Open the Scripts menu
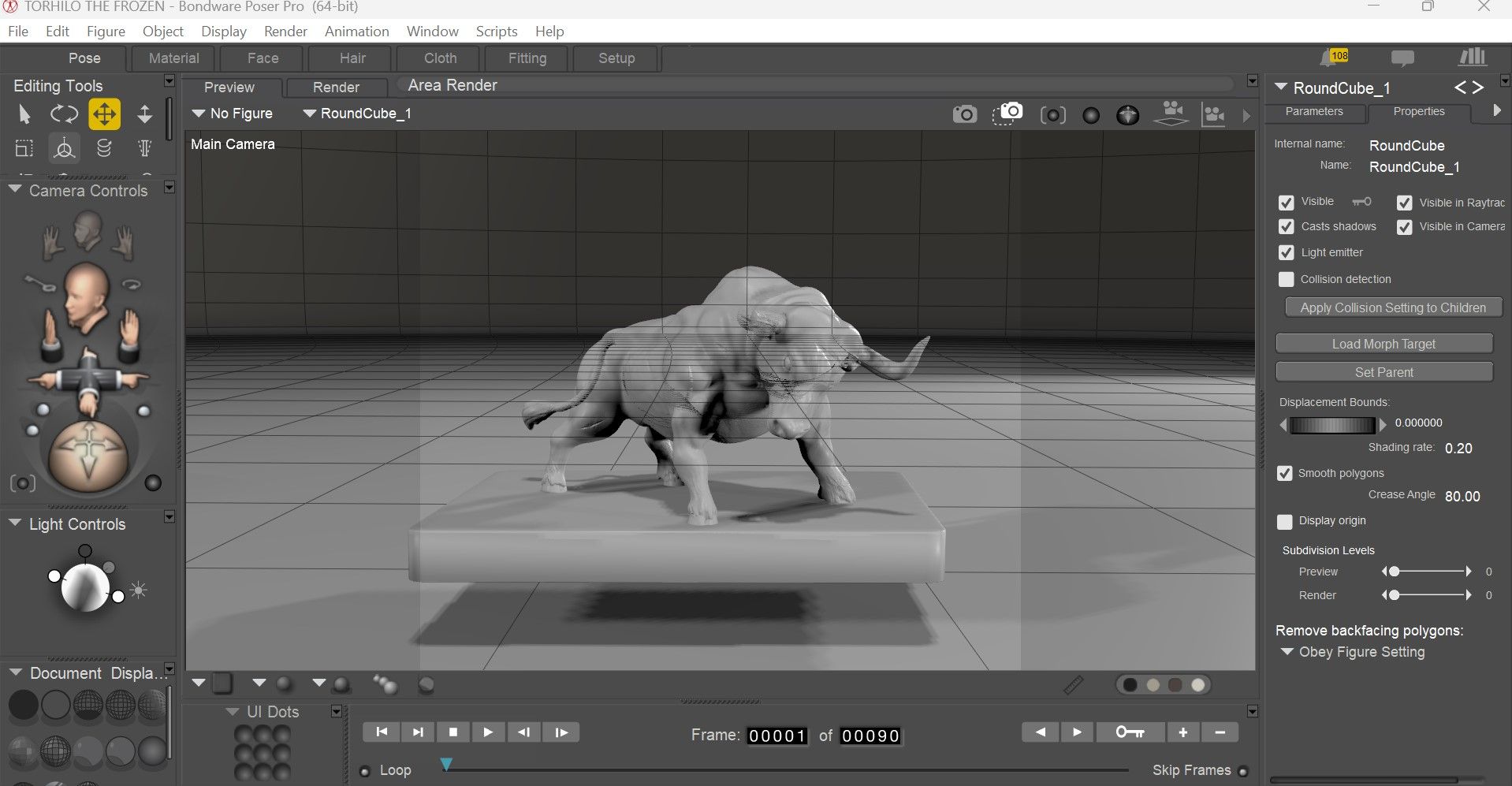Viewport: 1512px width, 786px height. tap(497, 32)
